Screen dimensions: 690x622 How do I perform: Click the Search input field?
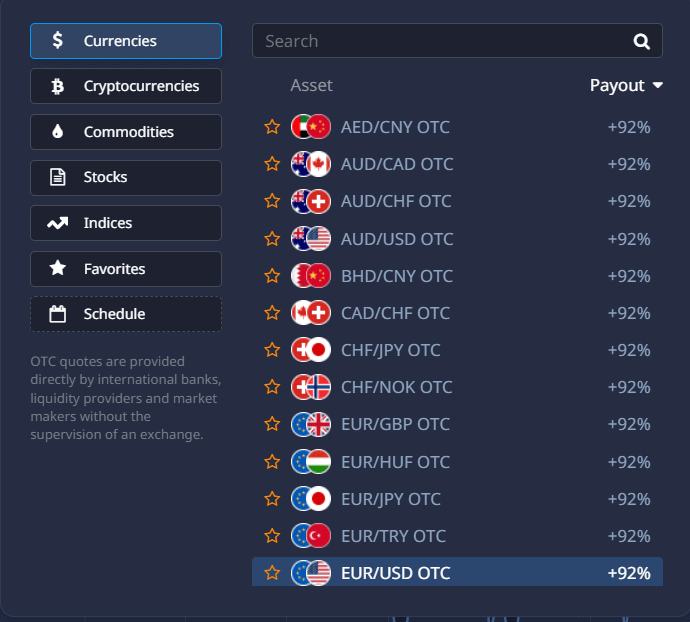click(x=440, y=41)
